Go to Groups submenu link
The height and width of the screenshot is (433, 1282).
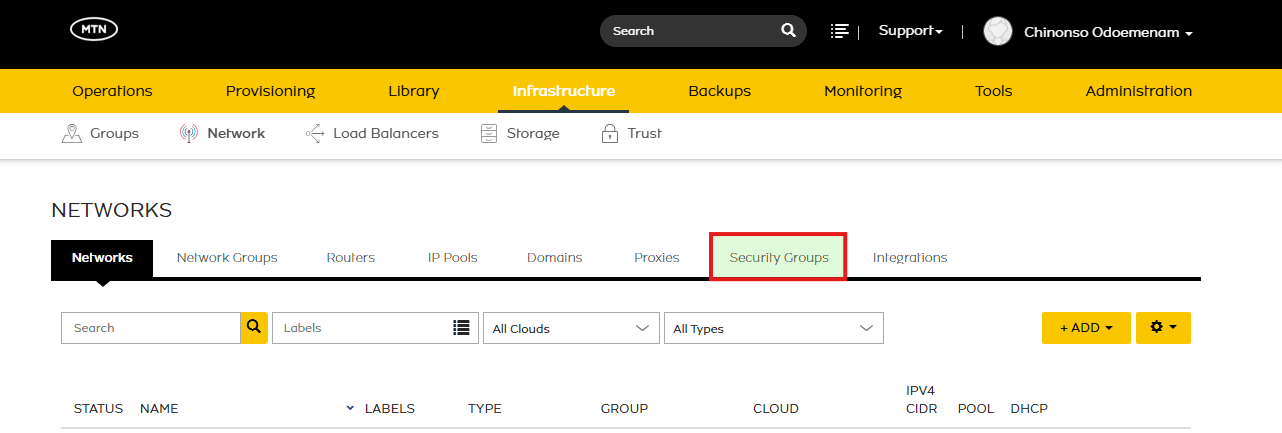tap(114, 133)
